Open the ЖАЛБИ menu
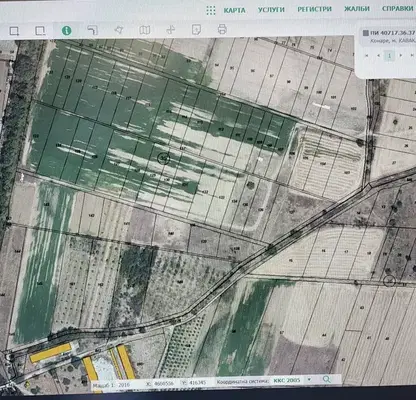 pos(357,9)
